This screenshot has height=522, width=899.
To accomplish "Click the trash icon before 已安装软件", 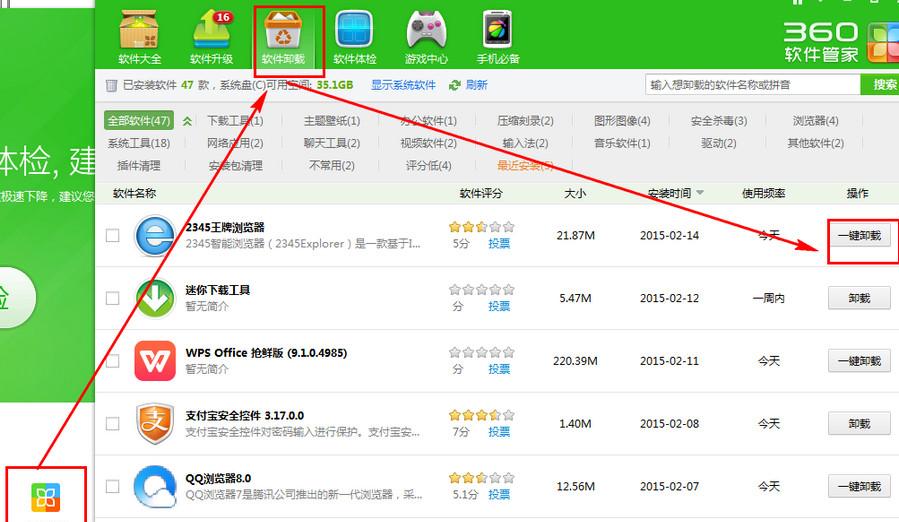I will tap(111, 85).
